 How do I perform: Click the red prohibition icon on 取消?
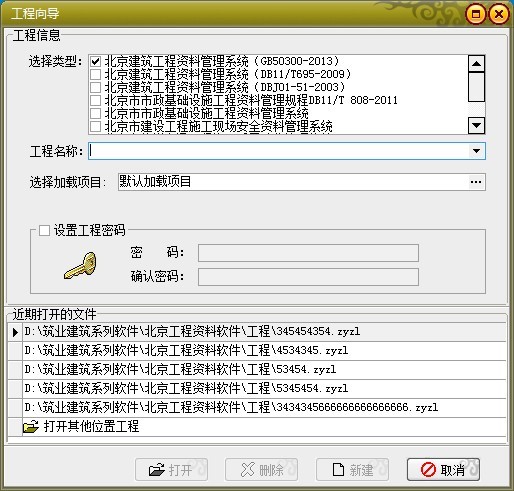pyautogui.click(x=428, y=470)
